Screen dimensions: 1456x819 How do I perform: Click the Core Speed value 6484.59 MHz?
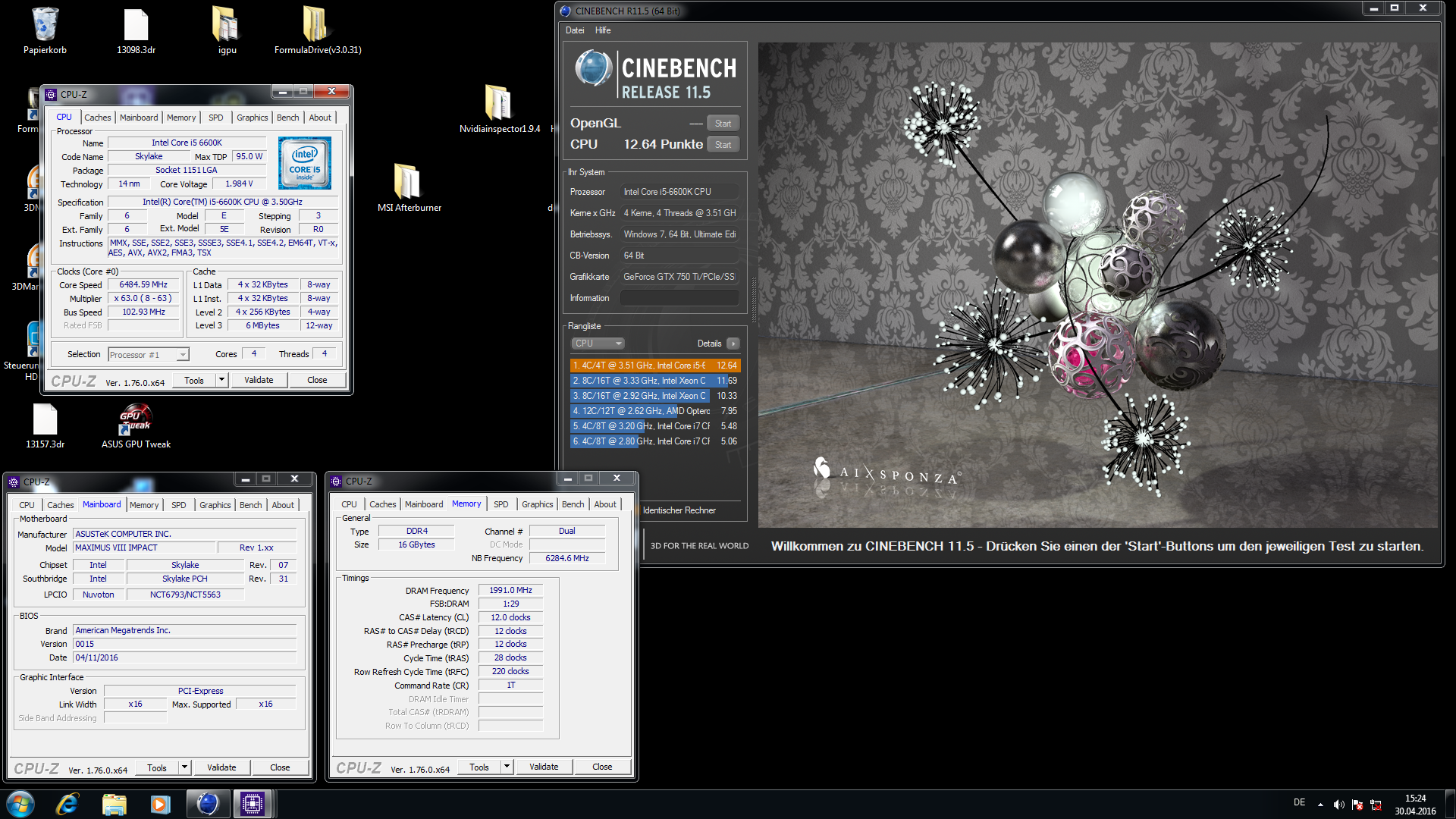(143, 285)
